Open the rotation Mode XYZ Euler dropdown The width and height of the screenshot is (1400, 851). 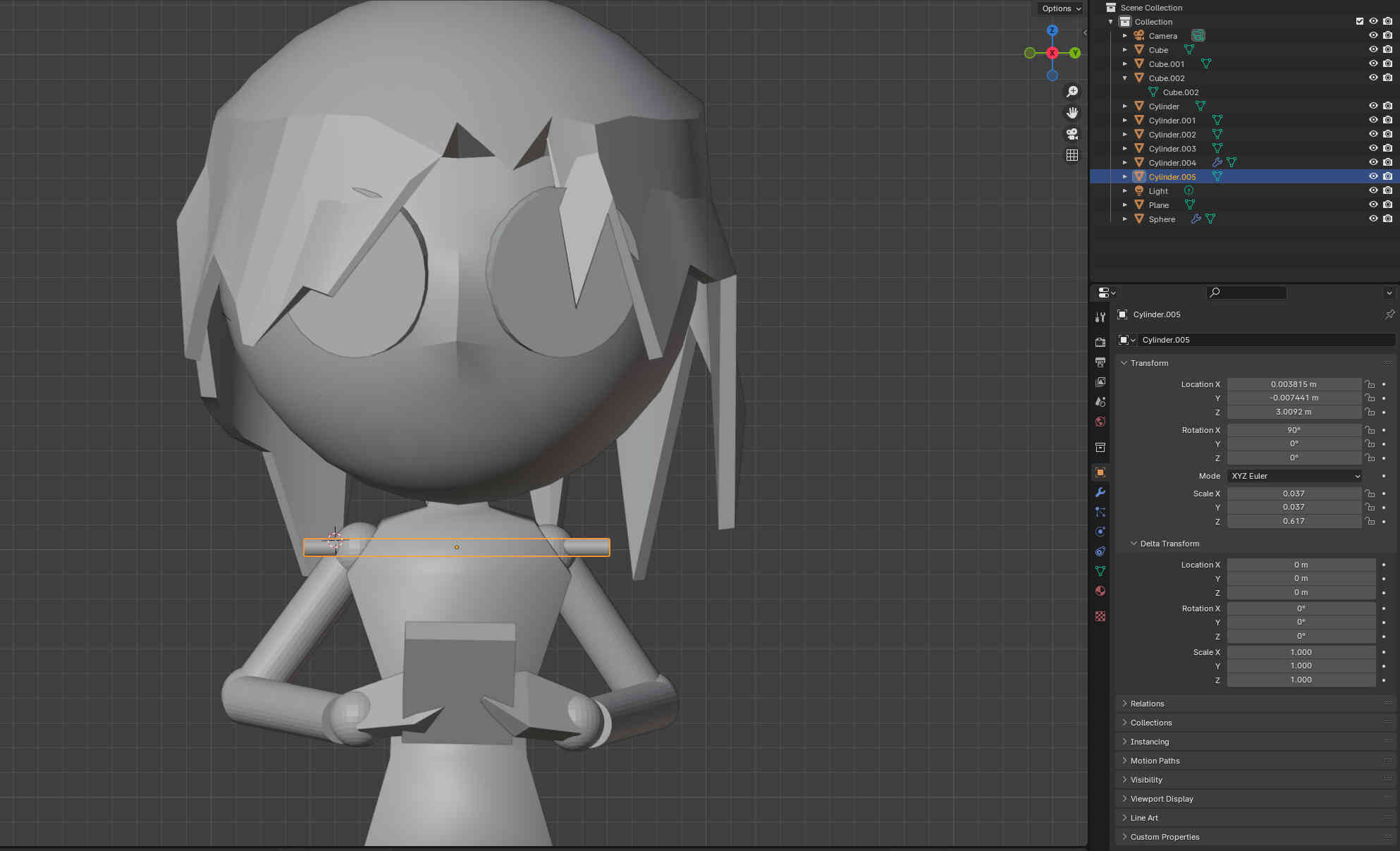coord(1294,476)
